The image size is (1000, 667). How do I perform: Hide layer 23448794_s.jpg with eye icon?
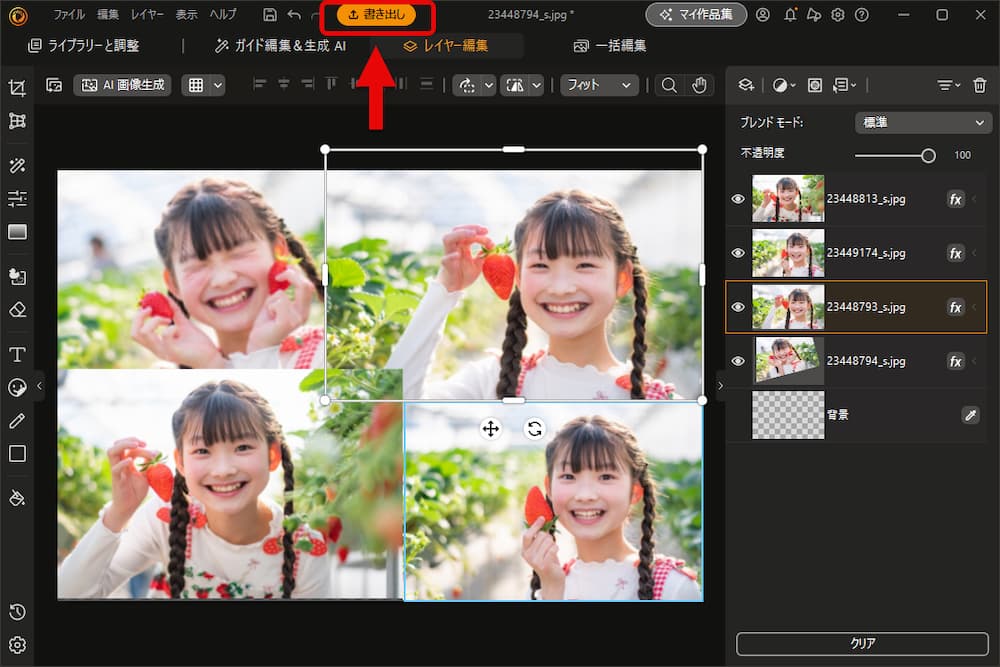(738, 362)
